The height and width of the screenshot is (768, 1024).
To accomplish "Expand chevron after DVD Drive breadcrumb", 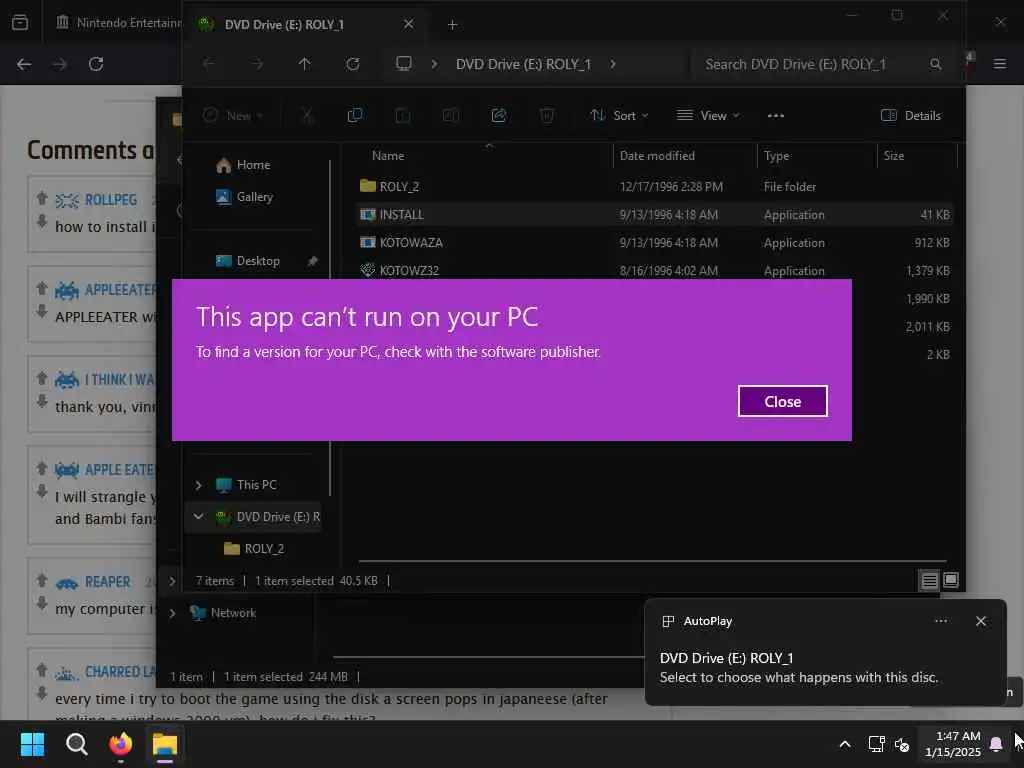I will tap(613, 64).
